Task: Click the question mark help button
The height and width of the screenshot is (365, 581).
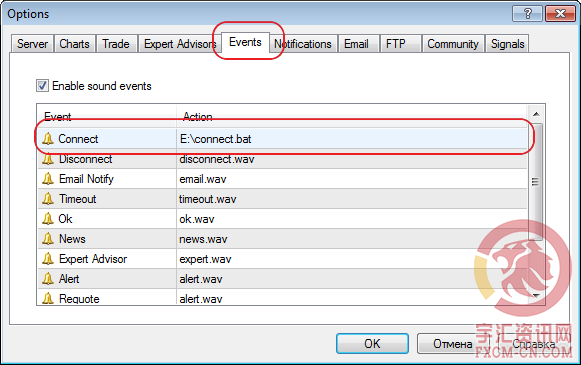Action: 527,14
